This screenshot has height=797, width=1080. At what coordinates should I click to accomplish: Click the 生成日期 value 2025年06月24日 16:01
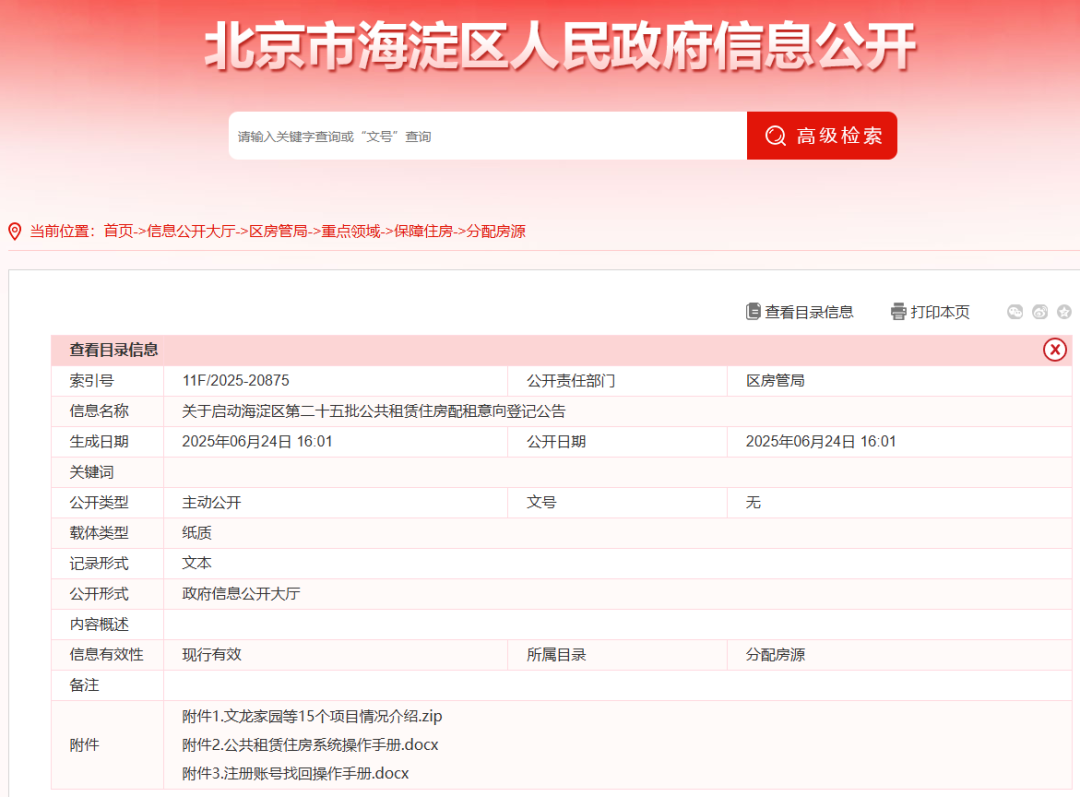pos(257,442)
